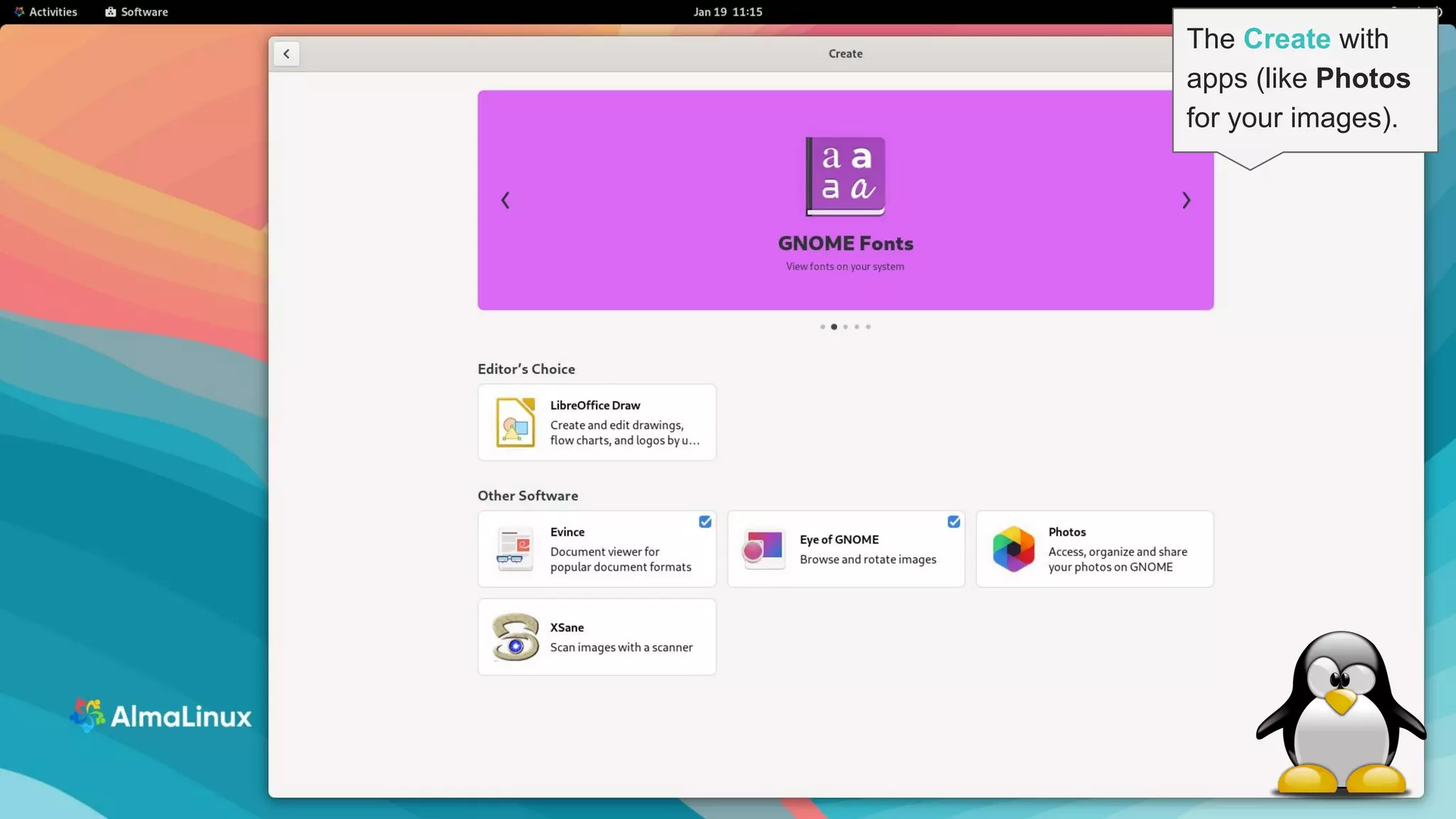Click the Evince document viewer icon
The height and width of the screenshot is (819, 1456).
point(515,549)
